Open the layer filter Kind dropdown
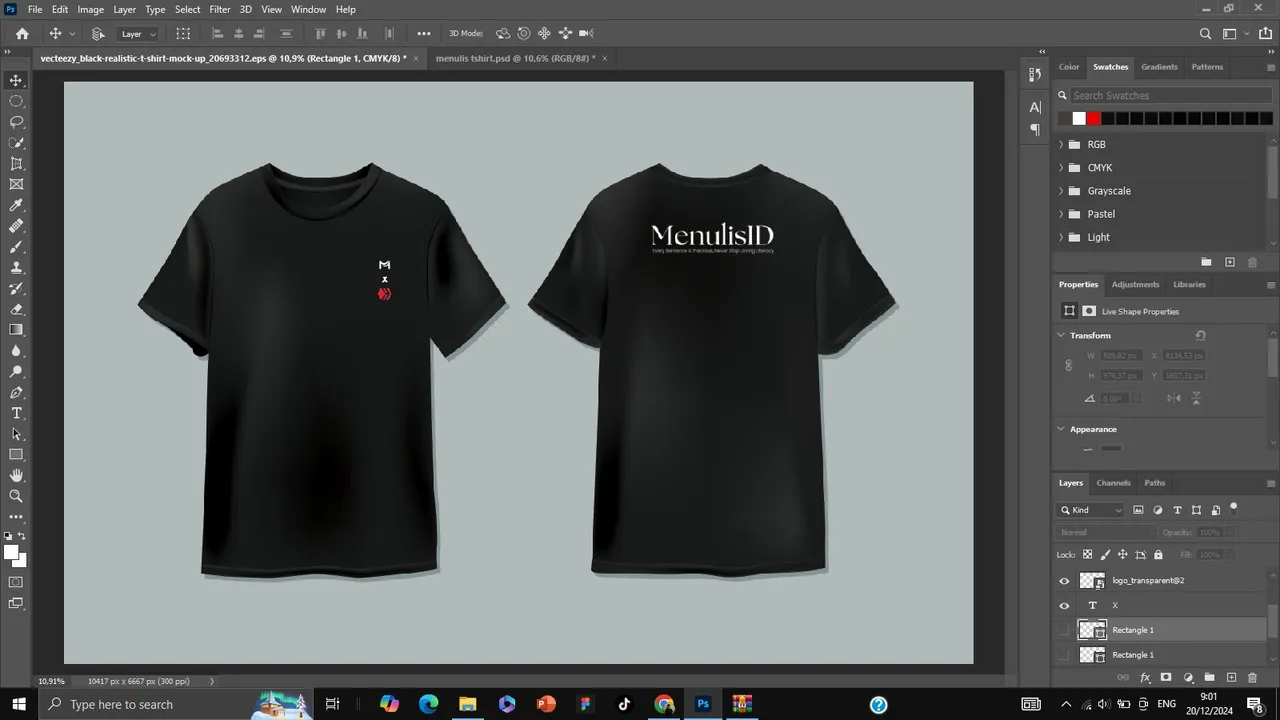 pyautogui.click(x=1091, y=510)
